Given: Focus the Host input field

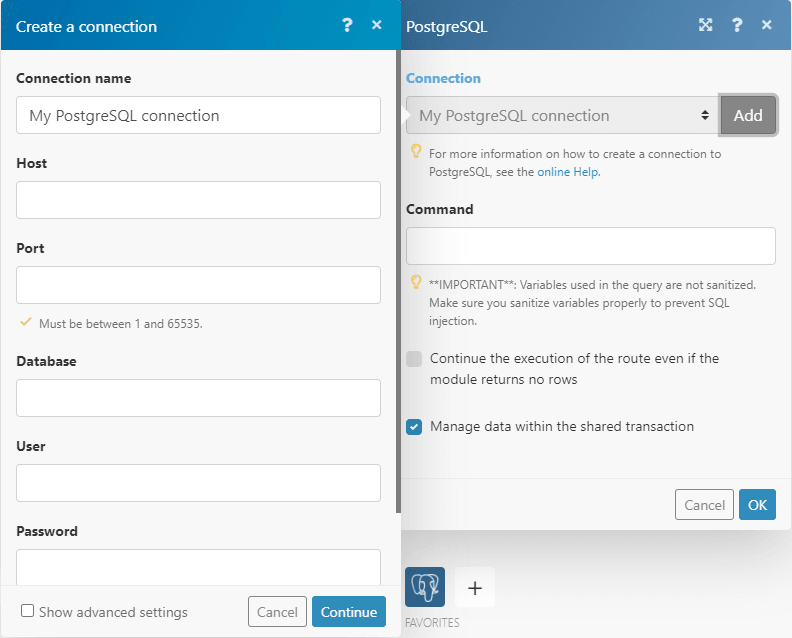Looking at the screenshot, I should 198,200.
